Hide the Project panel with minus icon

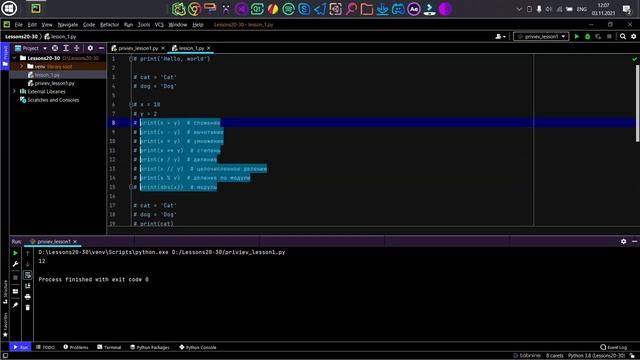pyautogui.click(x=101, y=48)
